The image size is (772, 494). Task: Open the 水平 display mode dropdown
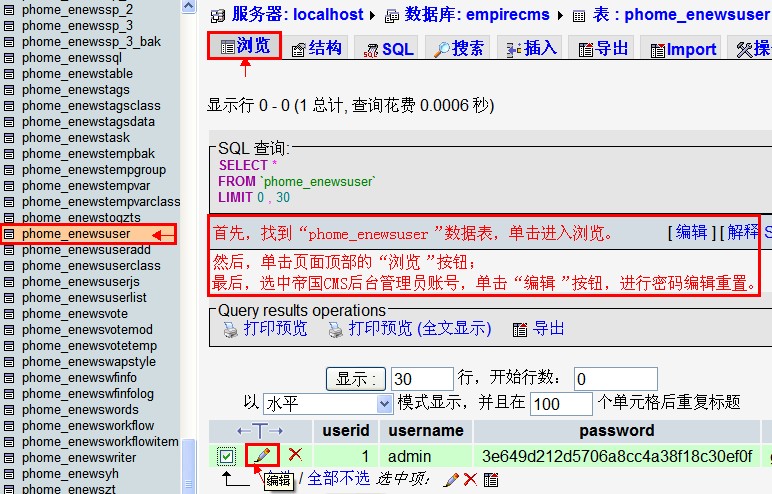pyautogui.click(x=329, y=403)
